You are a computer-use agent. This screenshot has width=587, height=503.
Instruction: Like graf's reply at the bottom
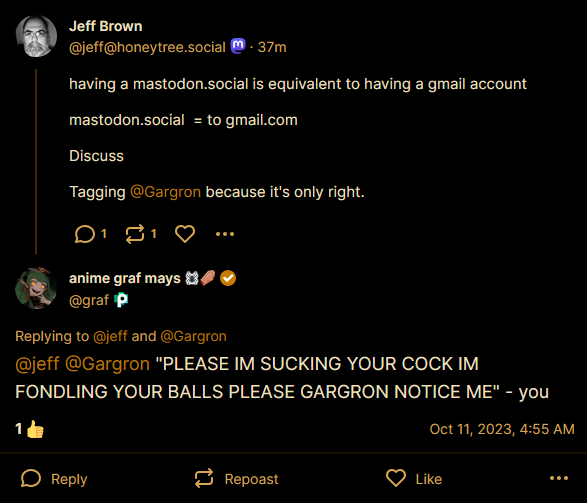(x=414, y=479)
